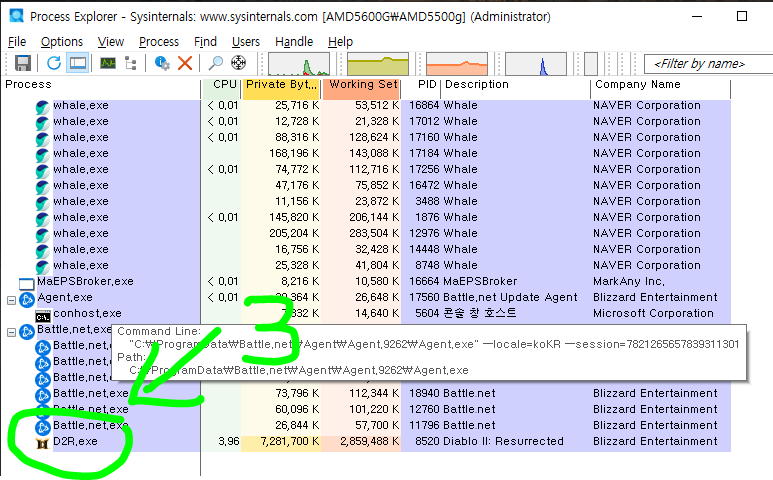Collapse the Agent.exe tree node
The image size is (773, 480).
[x=11, y=300]
